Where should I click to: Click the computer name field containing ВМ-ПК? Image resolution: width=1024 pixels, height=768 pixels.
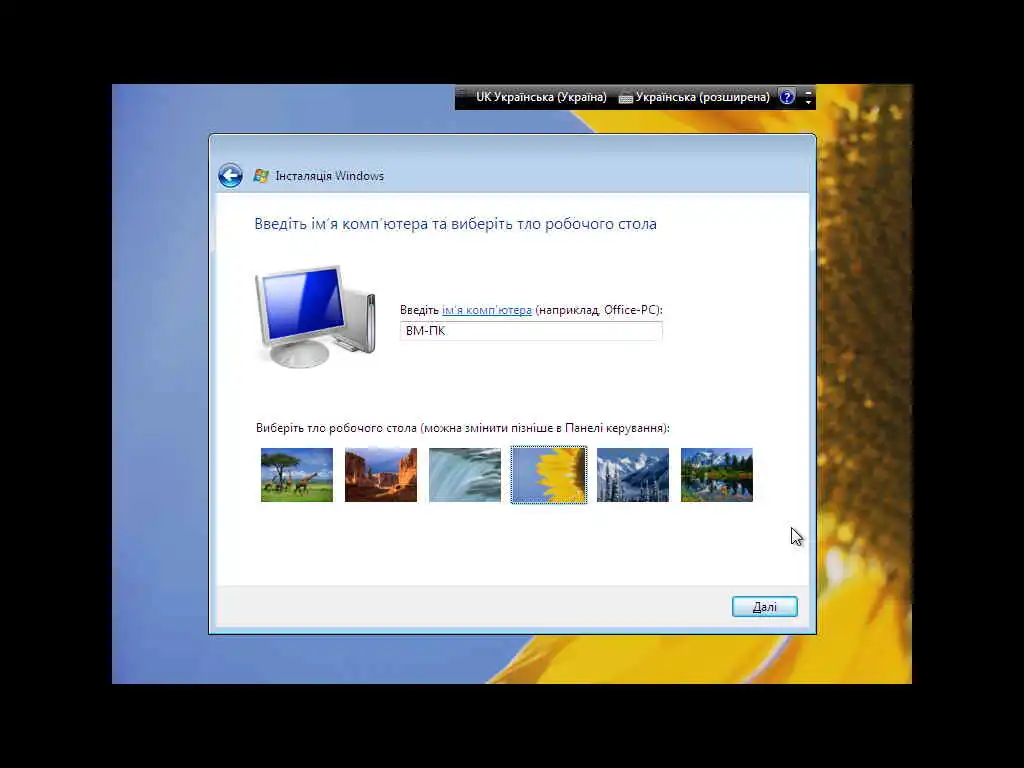(531, 331)
